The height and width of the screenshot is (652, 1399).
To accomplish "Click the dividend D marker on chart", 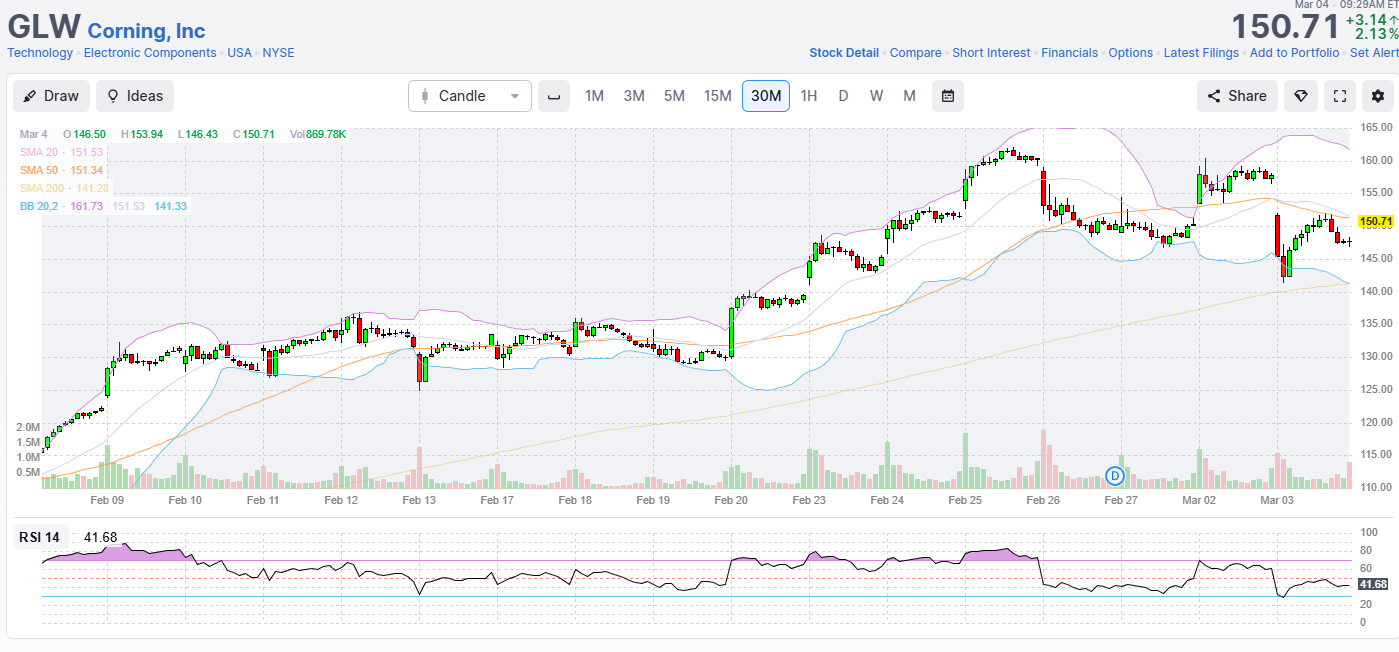I will [1115, 474].
